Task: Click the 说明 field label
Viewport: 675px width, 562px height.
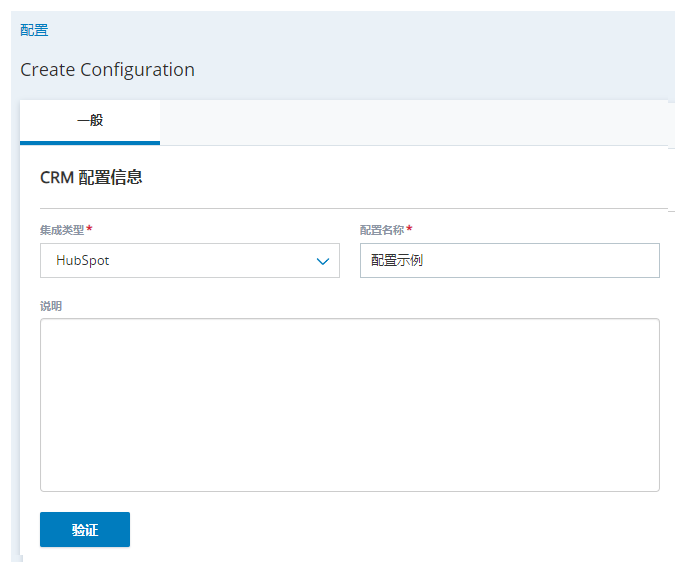Action: pos(51,306)
